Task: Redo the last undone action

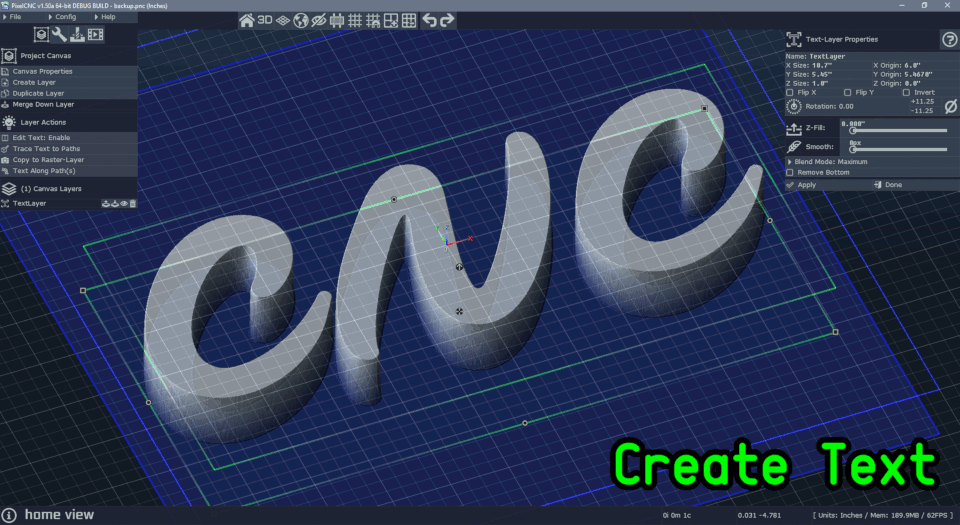Action: [448, 20]
